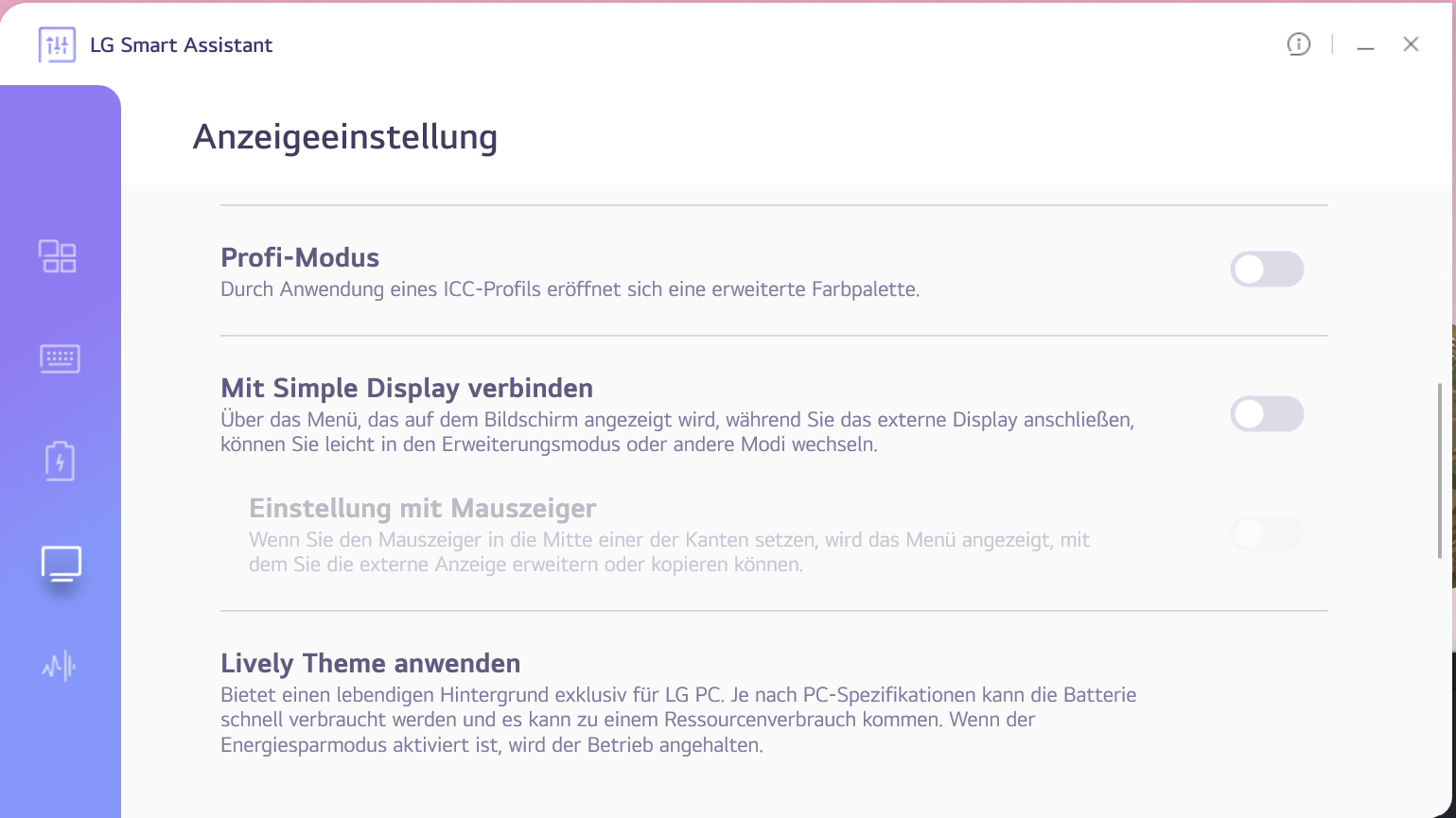Minimize the LG Smart Assistant window

click(x=1365, y=45)
